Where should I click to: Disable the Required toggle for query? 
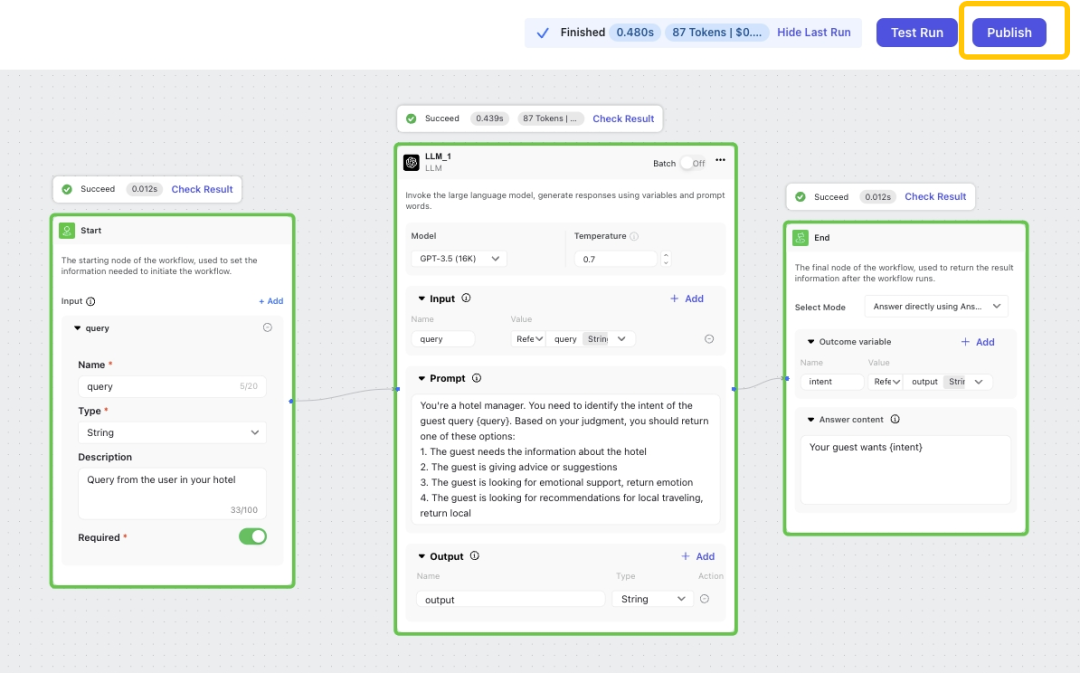(x=253, y=537)
